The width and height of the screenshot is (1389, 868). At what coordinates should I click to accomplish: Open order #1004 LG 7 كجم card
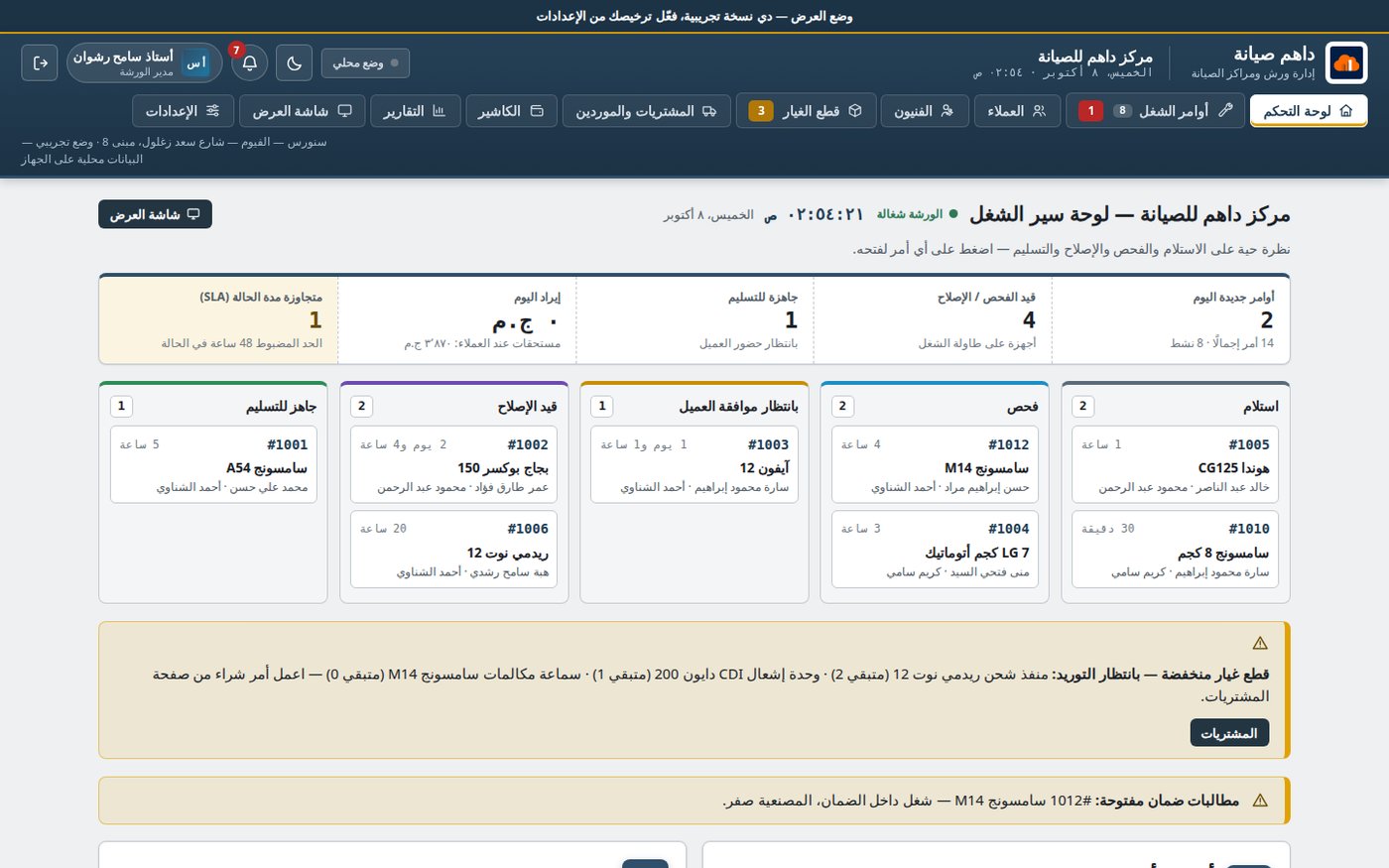(x=935, y=549)
